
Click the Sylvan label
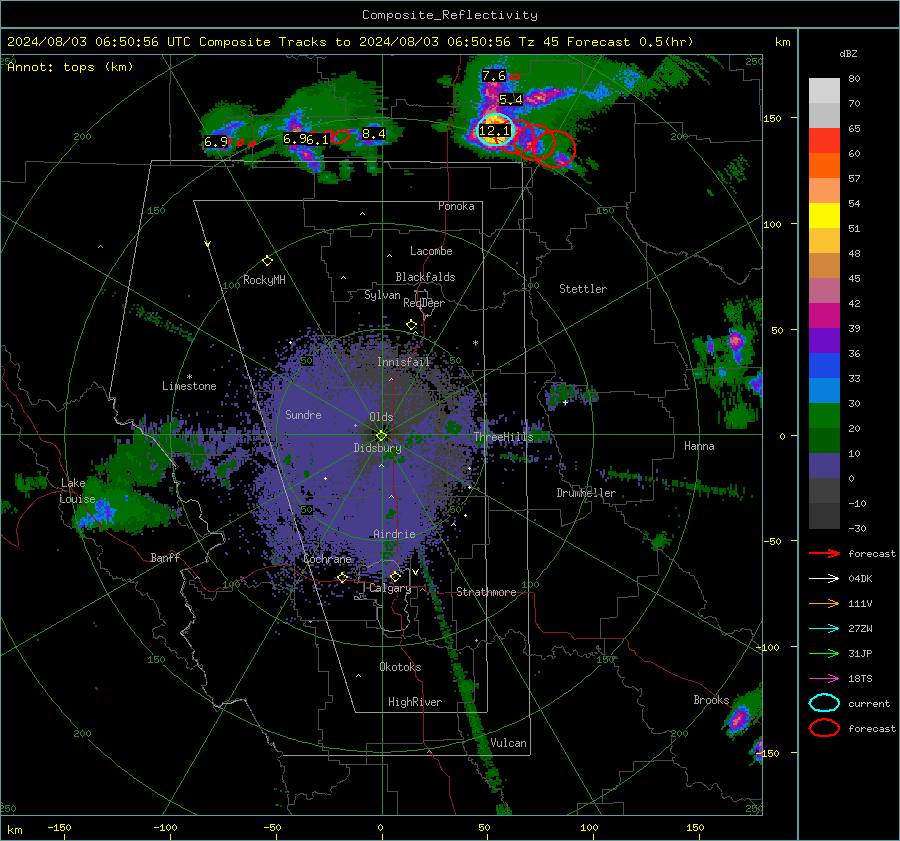[382, 295]
